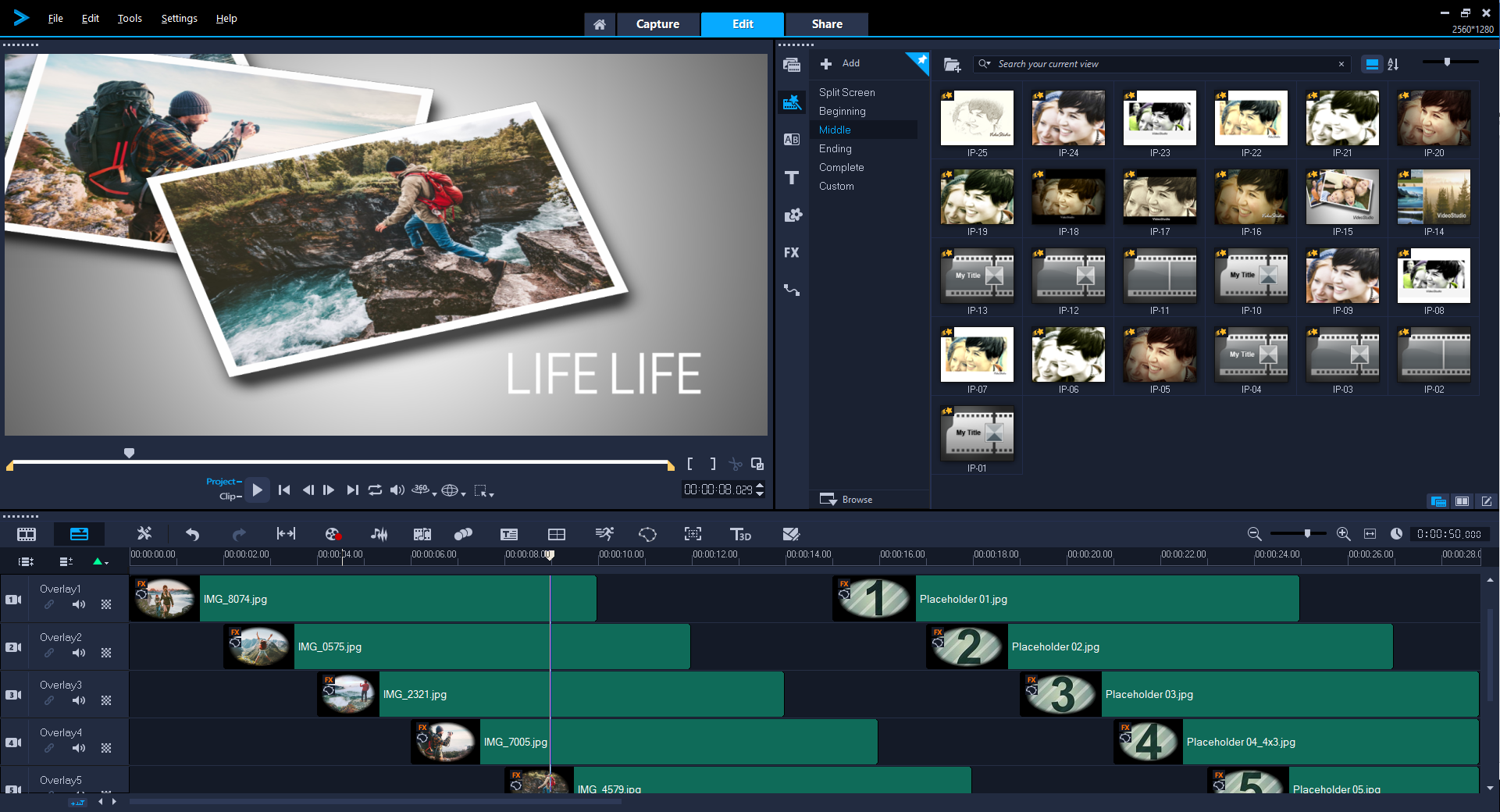Open the Graphic library icon
The width and height of the screenshot is (1500, 812).
click(x=792, y=215)
